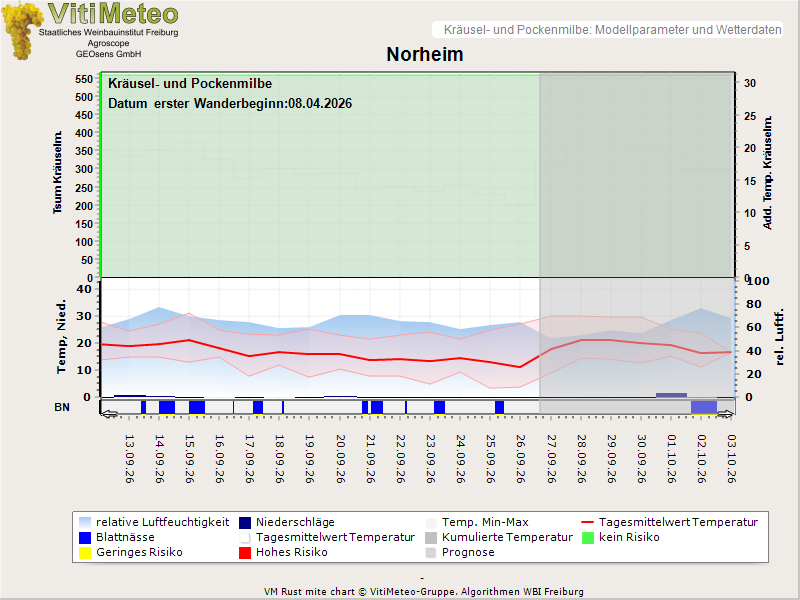
Task: Click the Prognose legend swatch
Action: [431, 553]
